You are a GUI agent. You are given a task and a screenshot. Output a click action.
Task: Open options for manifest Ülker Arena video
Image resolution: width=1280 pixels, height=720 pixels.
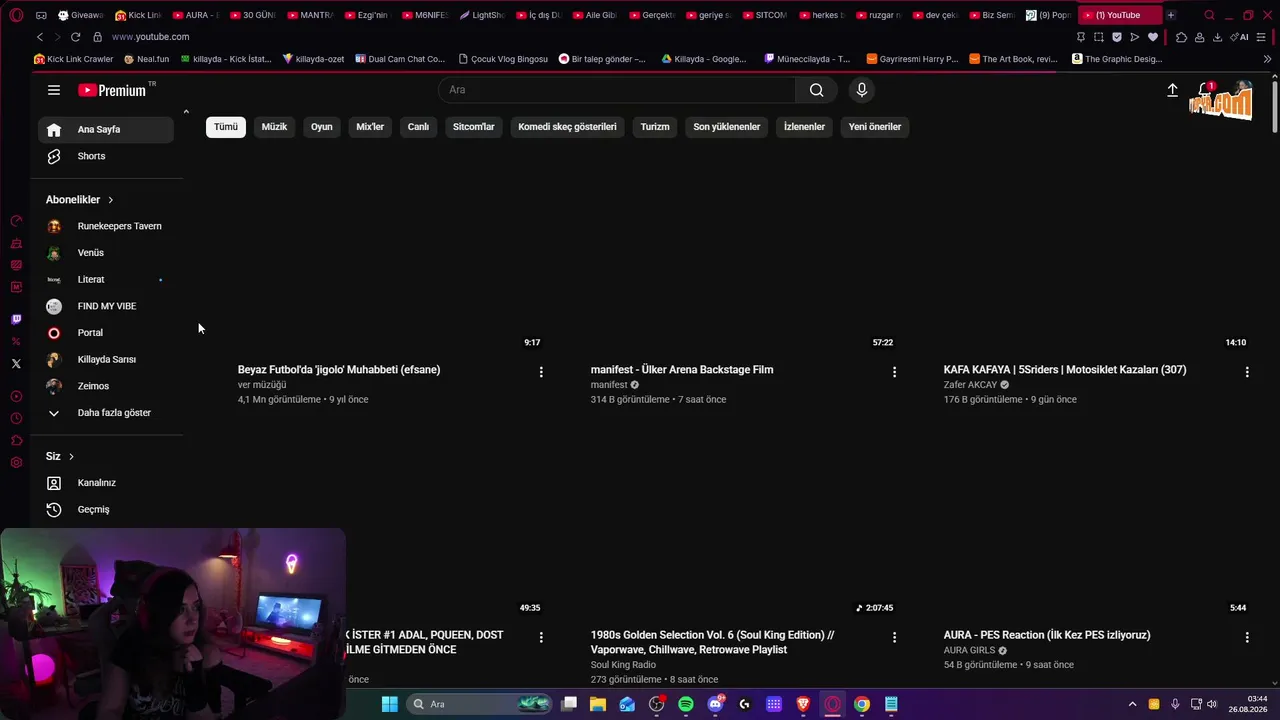point(894,372)
